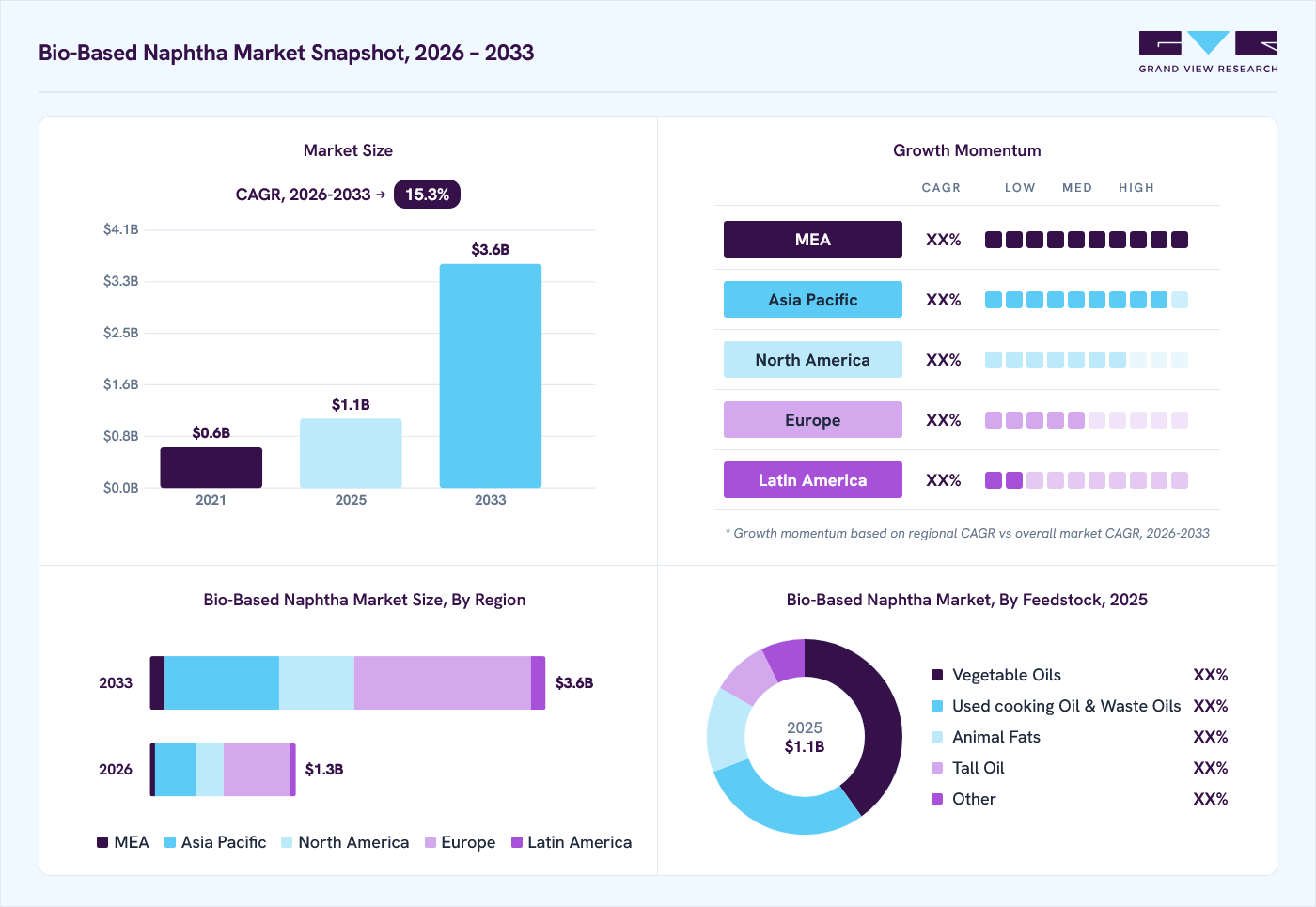Screen dimensions: 1316x907
Task: Click the Latin America legend swatch under region chart
Action: tap(517, 842)
